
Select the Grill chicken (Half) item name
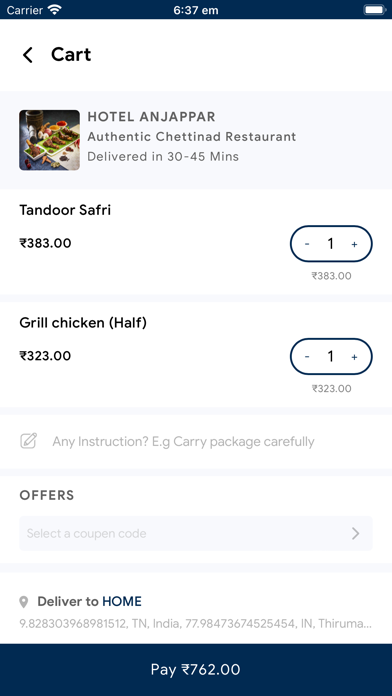point(83,323)
